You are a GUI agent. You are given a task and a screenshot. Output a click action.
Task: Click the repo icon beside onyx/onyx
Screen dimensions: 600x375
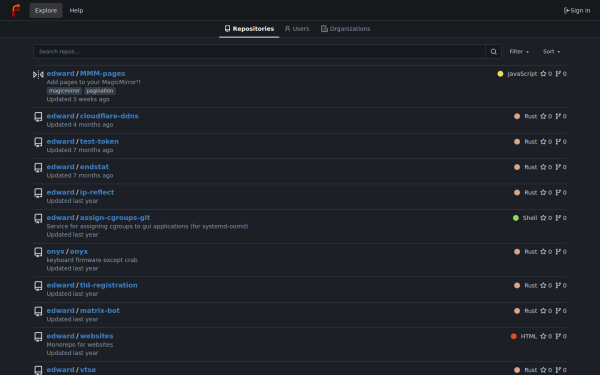click(38, 252)
